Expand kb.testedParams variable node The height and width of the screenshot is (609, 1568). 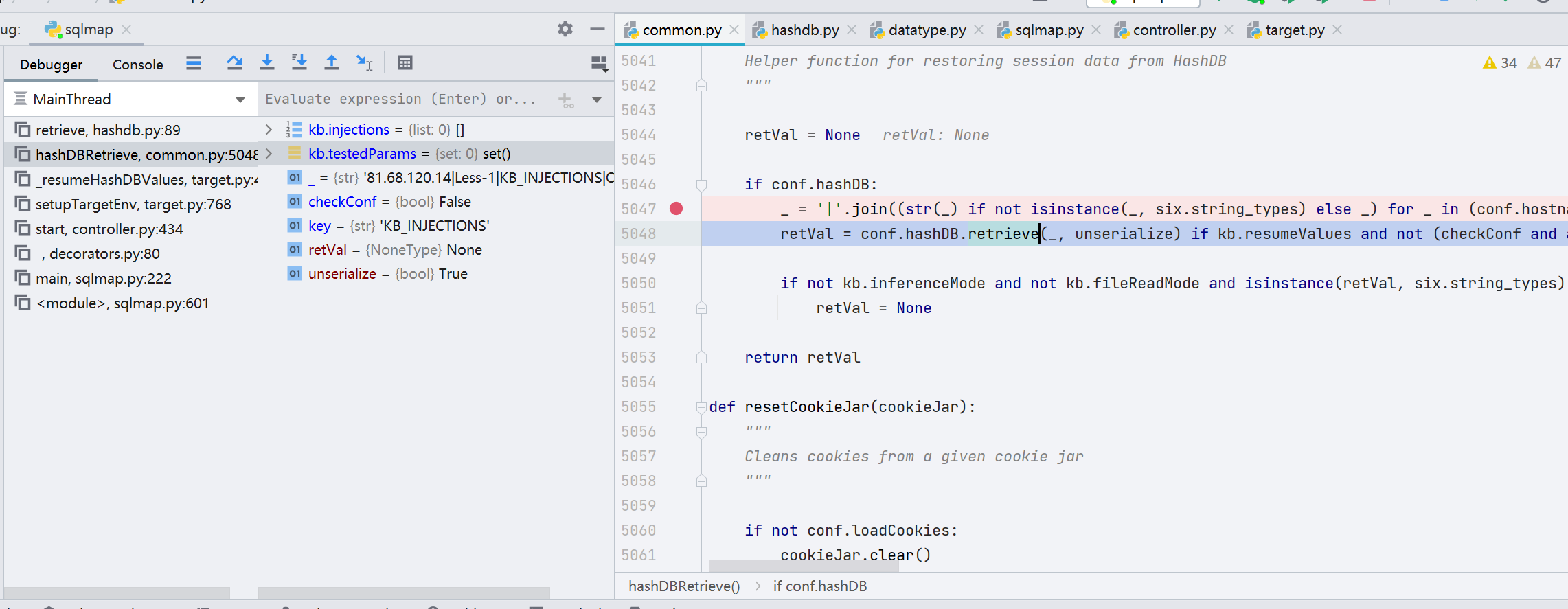(269, 153)
